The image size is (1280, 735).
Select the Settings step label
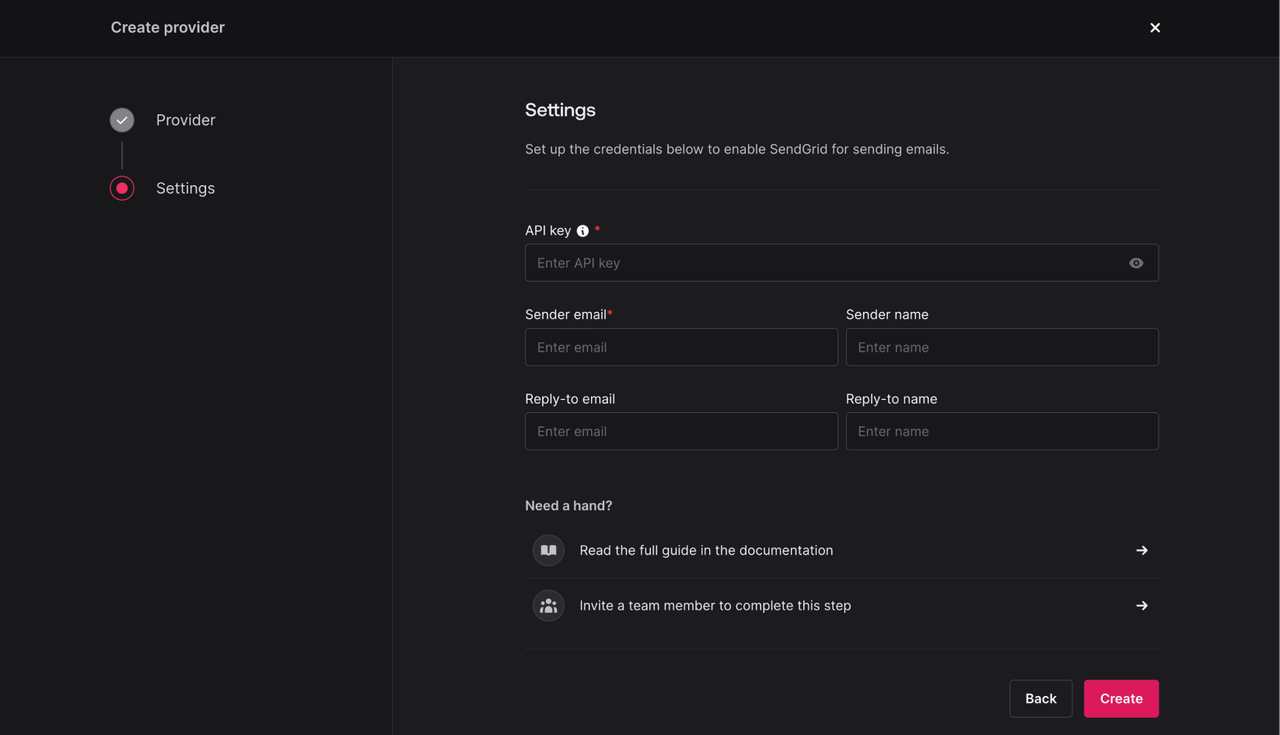point(186,188)
